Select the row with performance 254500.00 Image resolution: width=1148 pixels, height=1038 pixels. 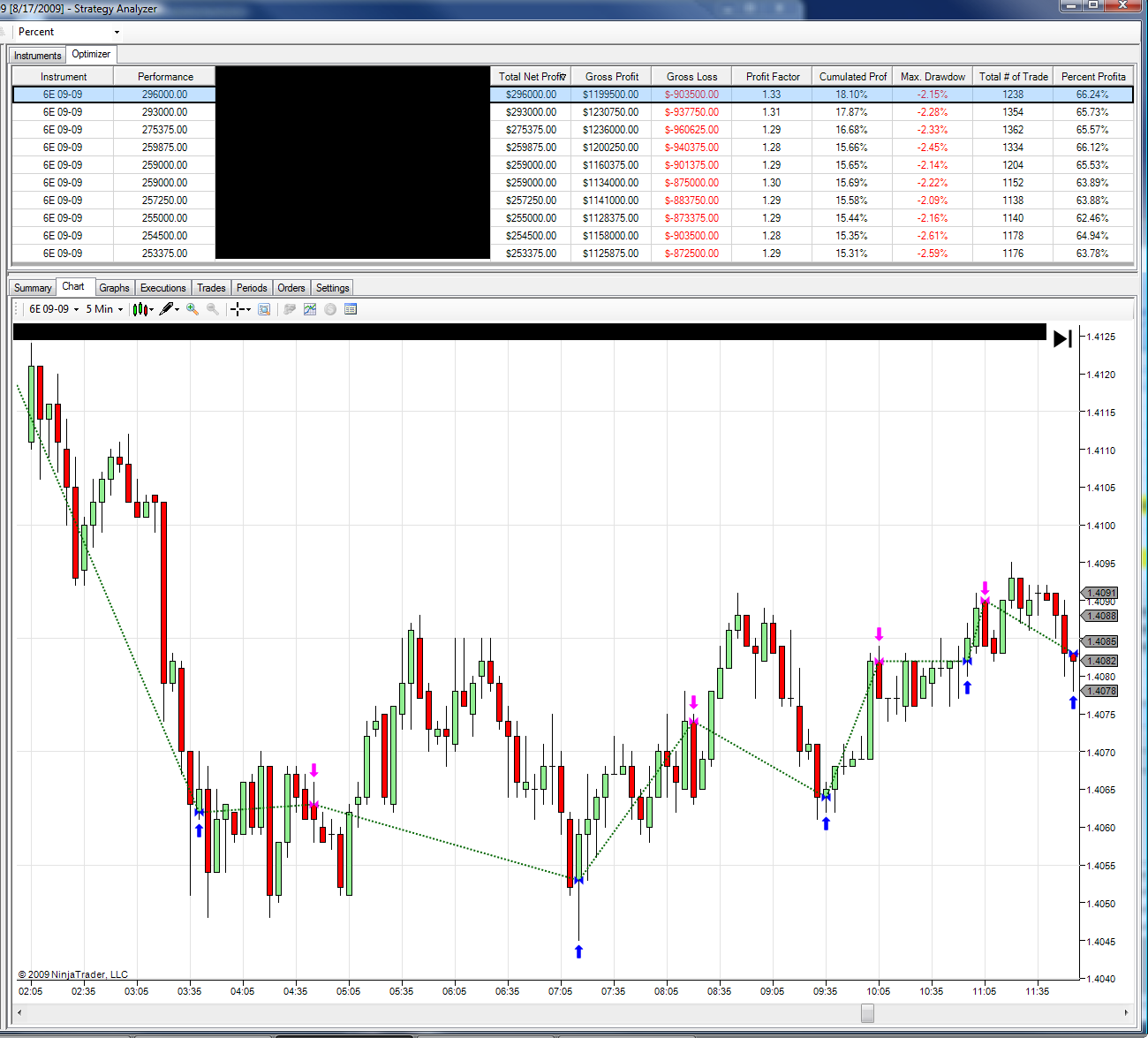click(573, 236)
